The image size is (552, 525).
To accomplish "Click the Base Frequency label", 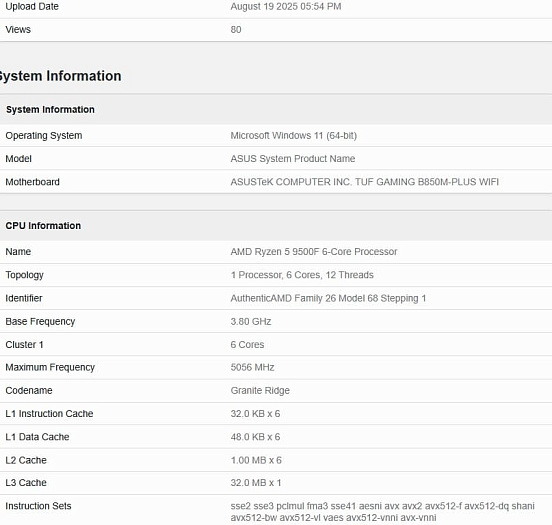I will click(x=40, y=321).
